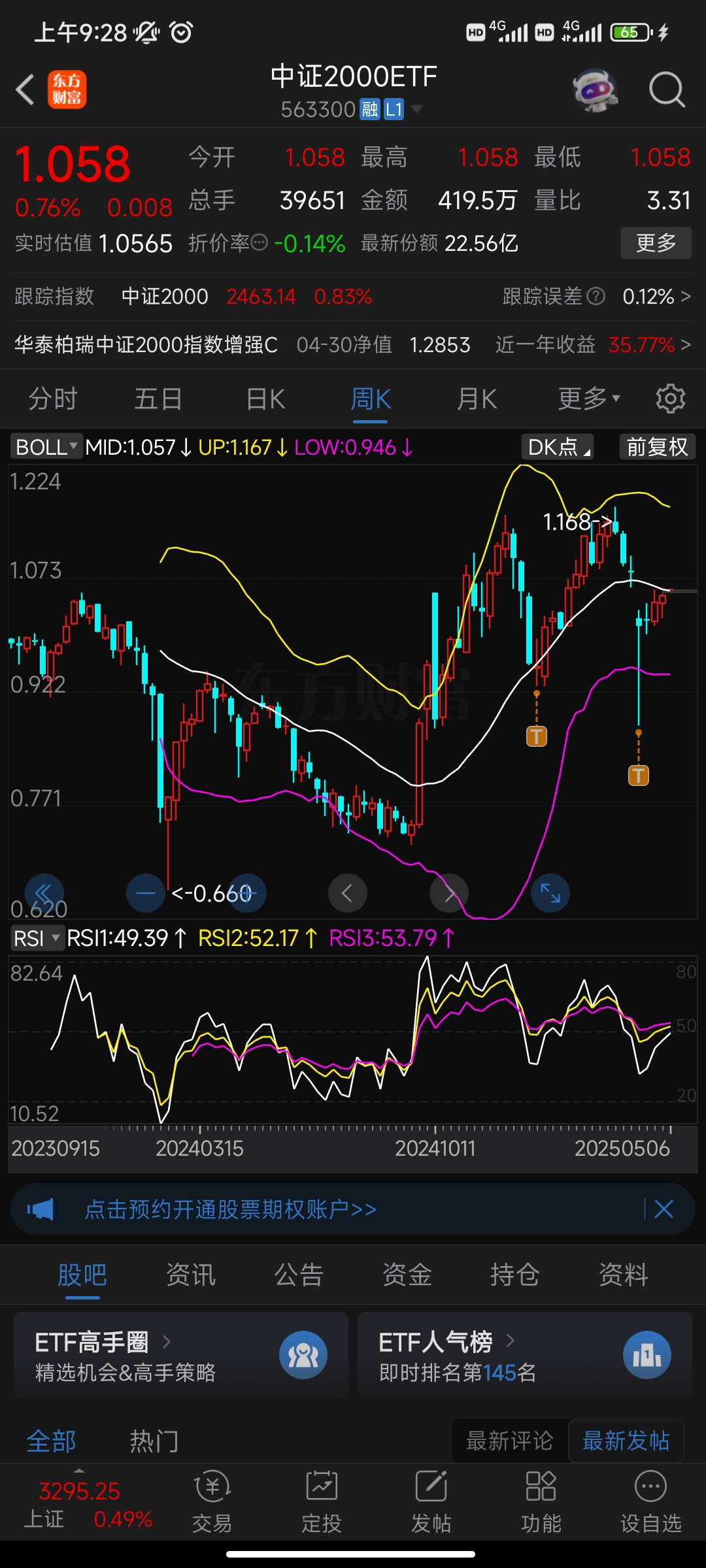Tap the first orange T marker on chart
Viewport: 706px width, 1568px height.
[x=537, y=736]
